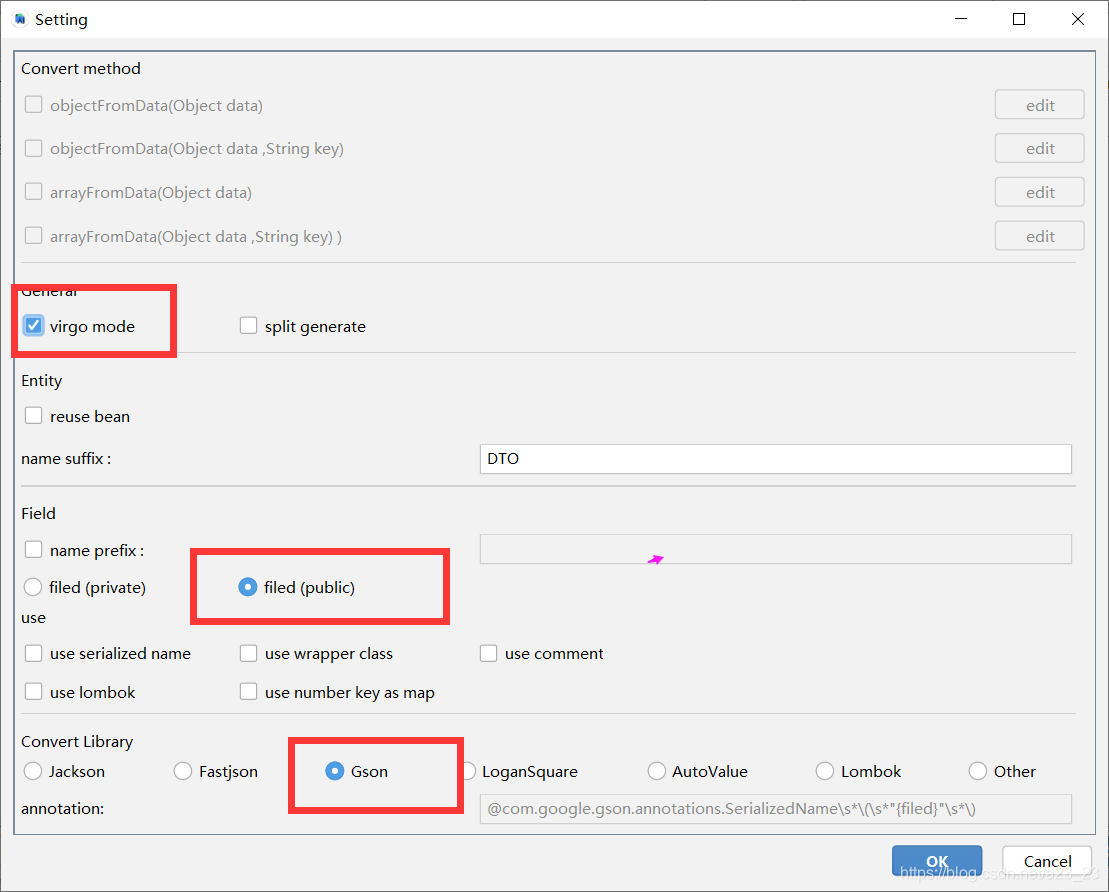The image size is (1109, 892).
Task: Enable use wrapper class
Action: tap(248, 653)
